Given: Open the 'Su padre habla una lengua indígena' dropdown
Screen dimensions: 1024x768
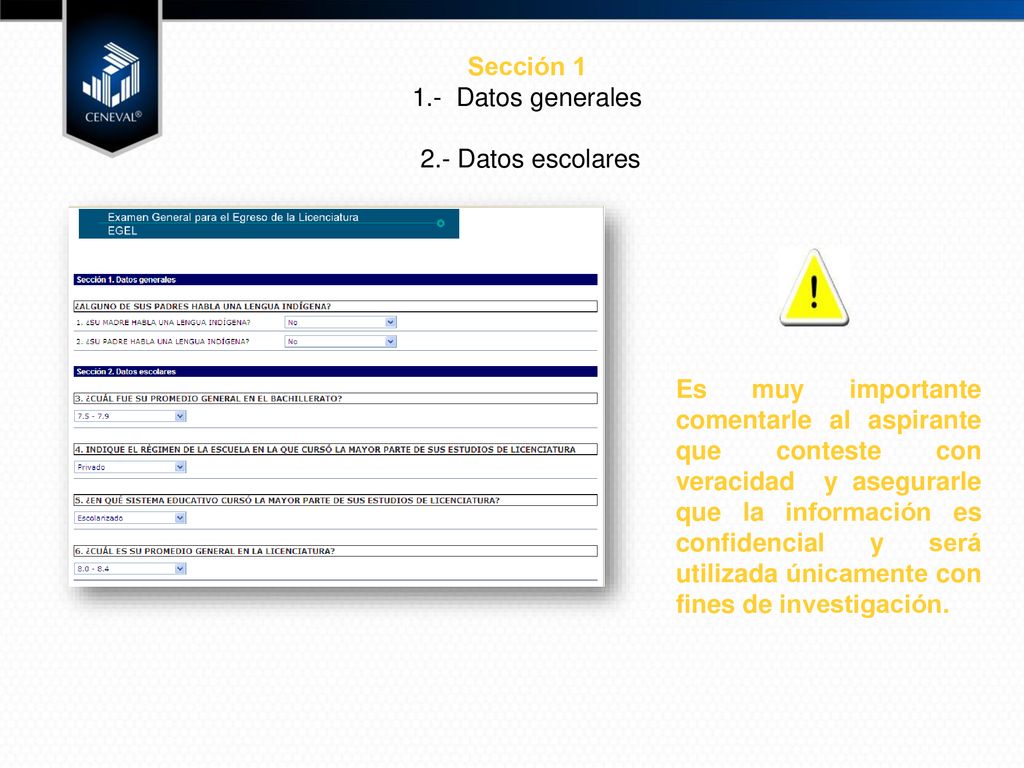Looking at the screenshot, I should pos(340,342).
